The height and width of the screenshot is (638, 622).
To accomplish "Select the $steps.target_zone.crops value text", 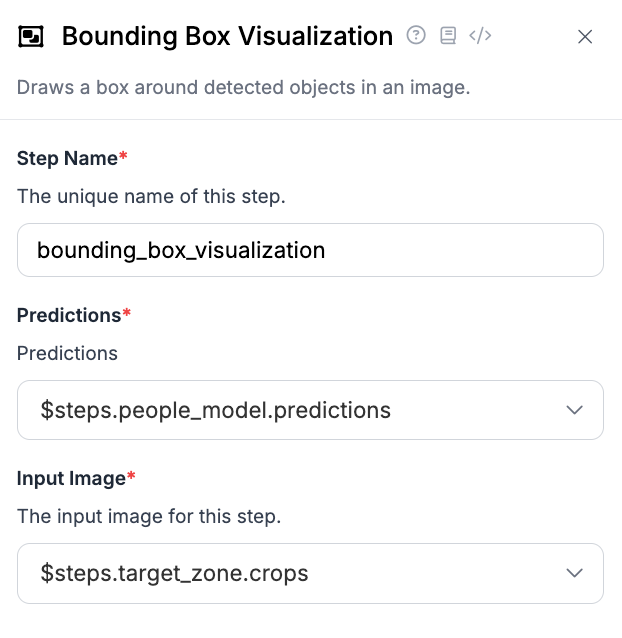I will 174,573.
